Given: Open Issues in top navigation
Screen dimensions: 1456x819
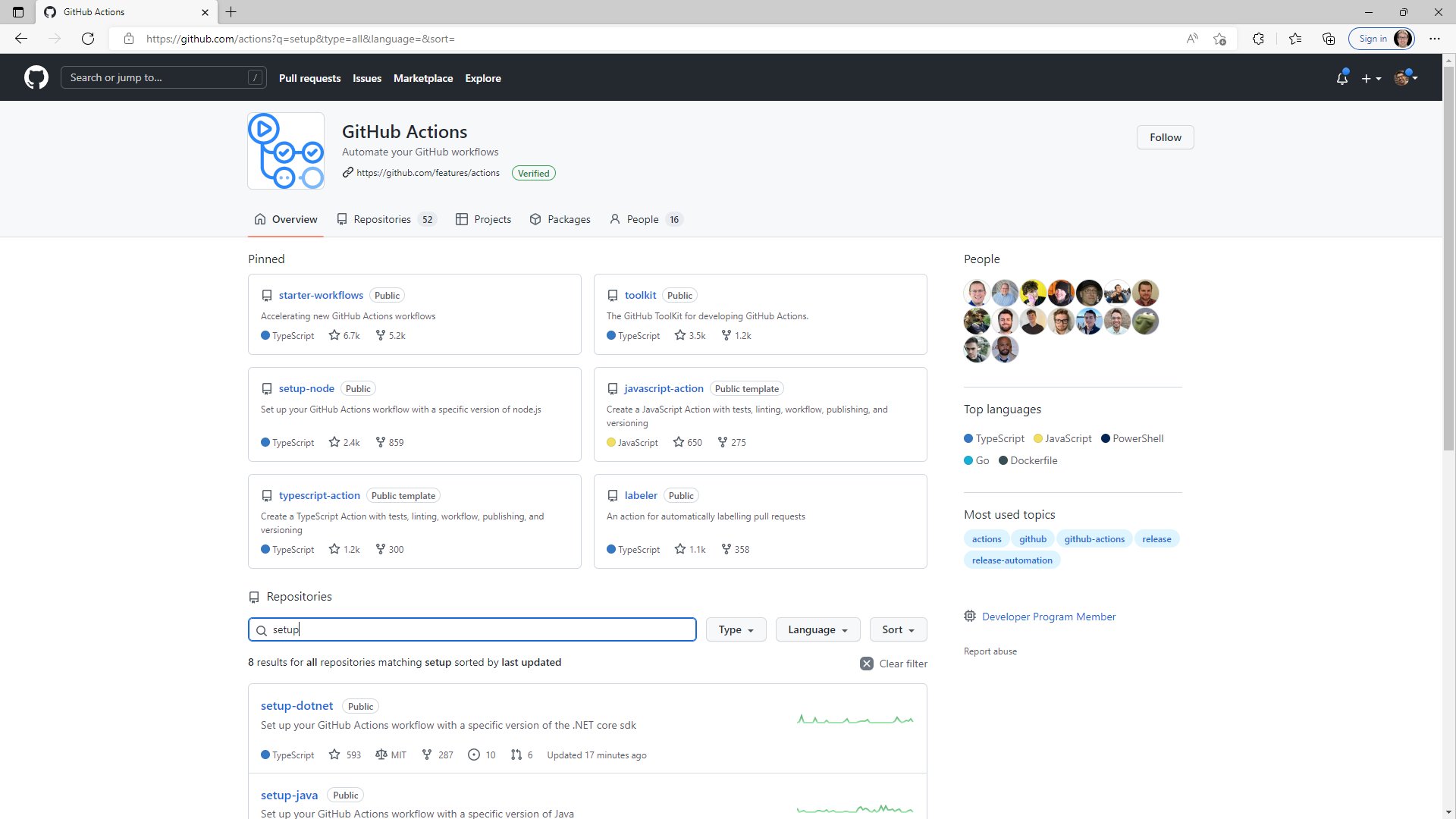Looking at the screenshot, I should pos(367,78).
